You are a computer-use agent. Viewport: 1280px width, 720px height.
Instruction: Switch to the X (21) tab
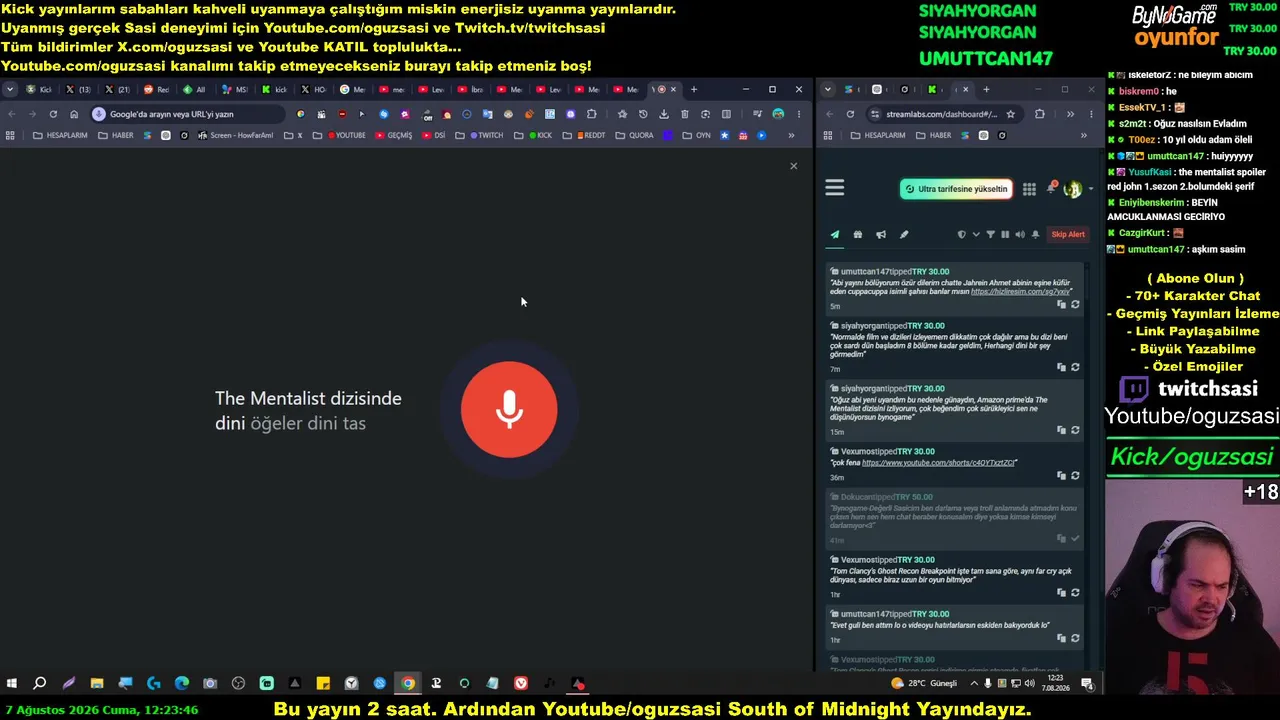118,89
